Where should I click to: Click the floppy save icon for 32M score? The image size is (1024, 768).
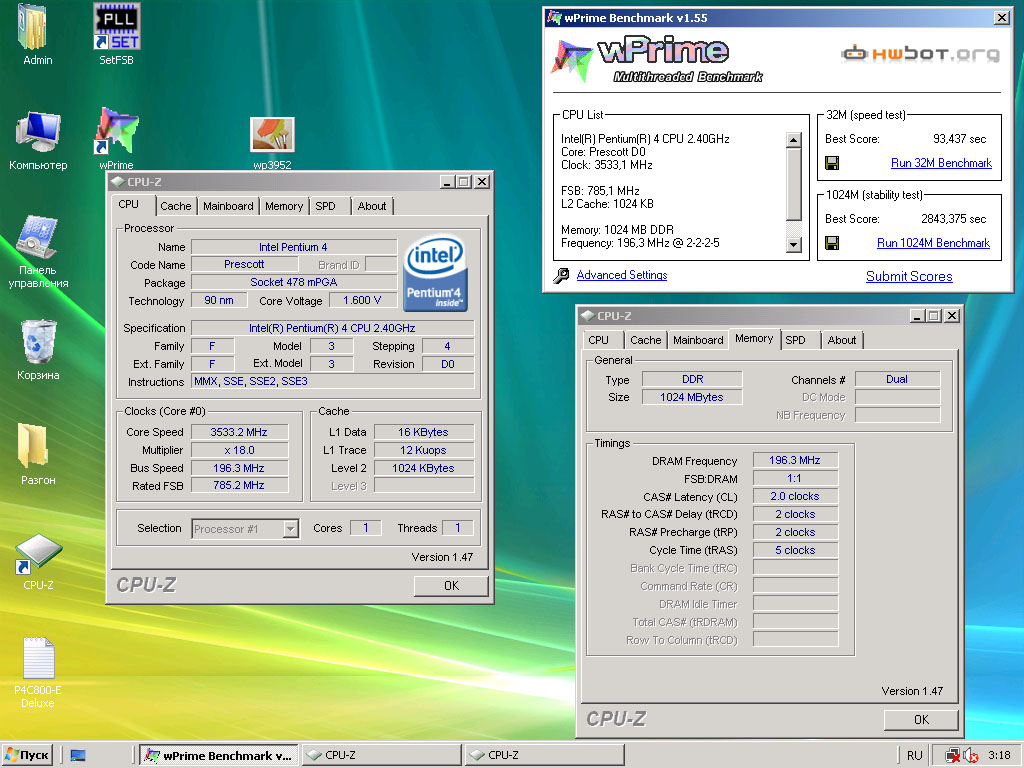pos(832,163)
